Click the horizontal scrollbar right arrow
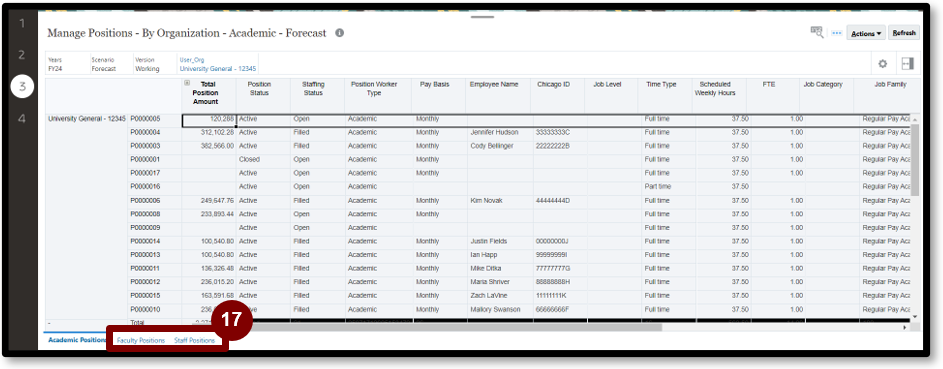943x369 pixels. click(905, 328)
